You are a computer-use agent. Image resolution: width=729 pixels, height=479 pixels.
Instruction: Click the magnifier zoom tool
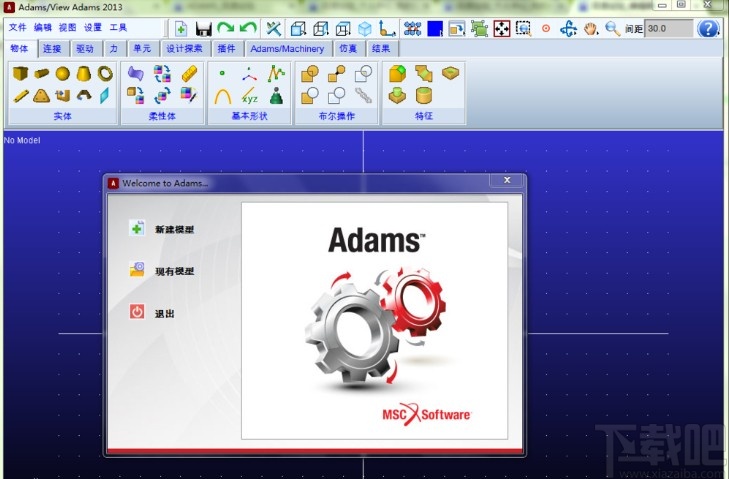click(x=612, y=29)
